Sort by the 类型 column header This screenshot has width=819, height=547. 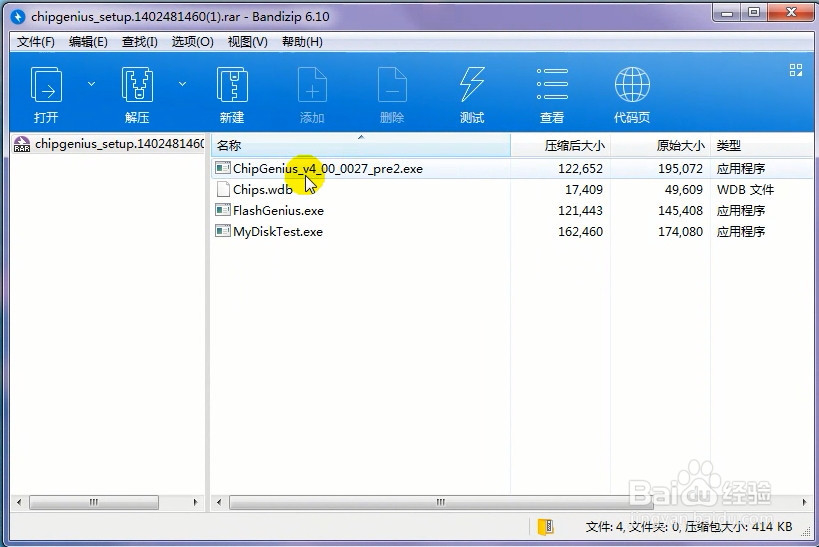coord(762,145)
